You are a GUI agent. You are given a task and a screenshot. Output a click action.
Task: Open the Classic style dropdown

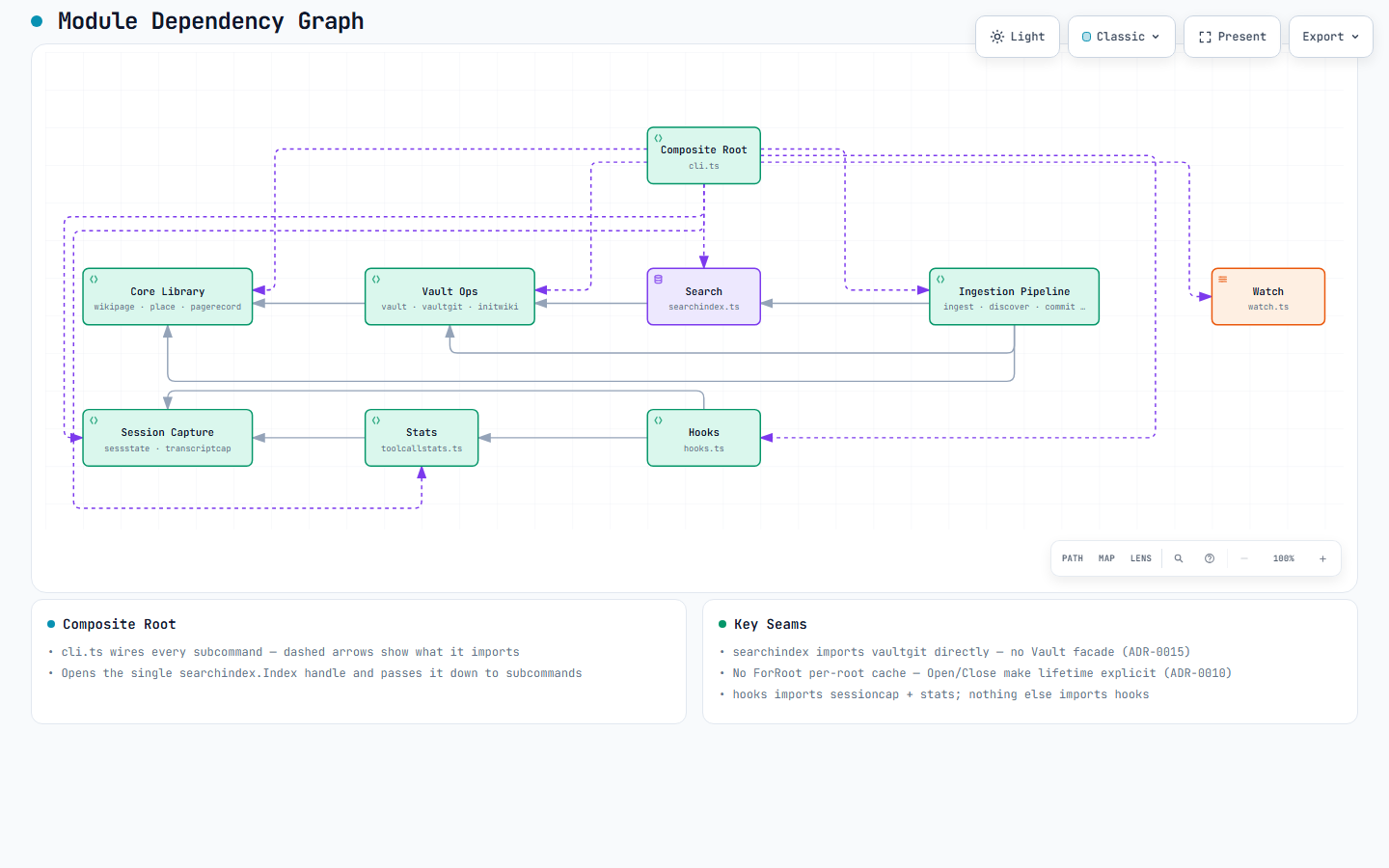[x=1122, y=37]
